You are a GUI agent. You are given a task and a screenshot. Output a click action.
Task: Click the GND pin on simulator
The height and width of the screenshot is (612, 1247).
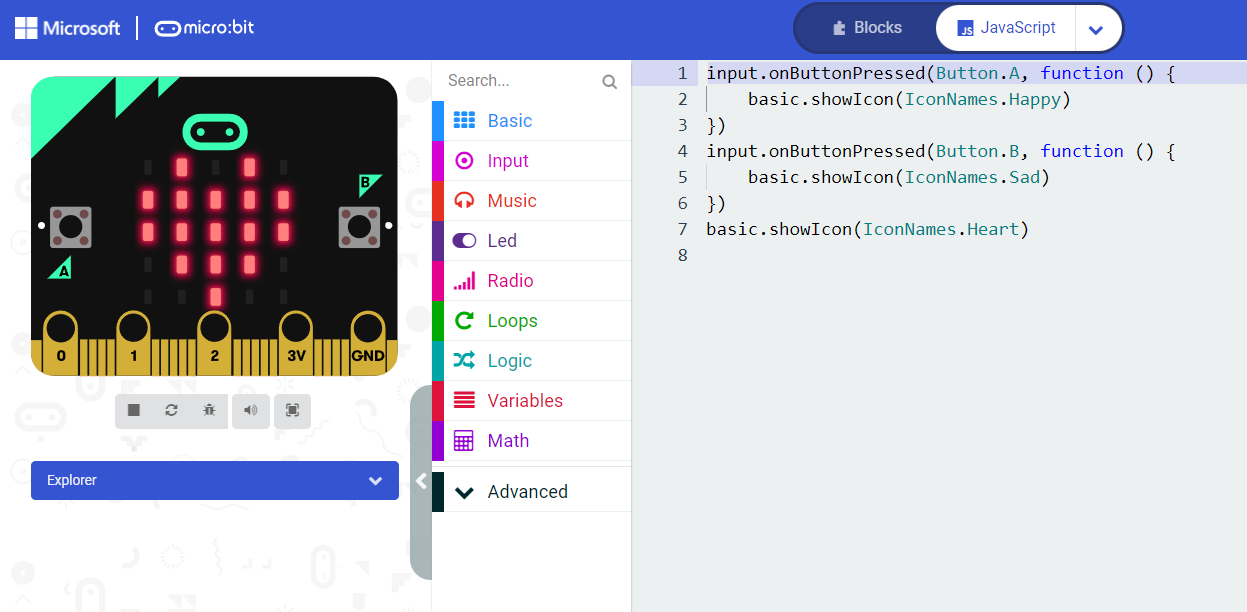(367, 342)
